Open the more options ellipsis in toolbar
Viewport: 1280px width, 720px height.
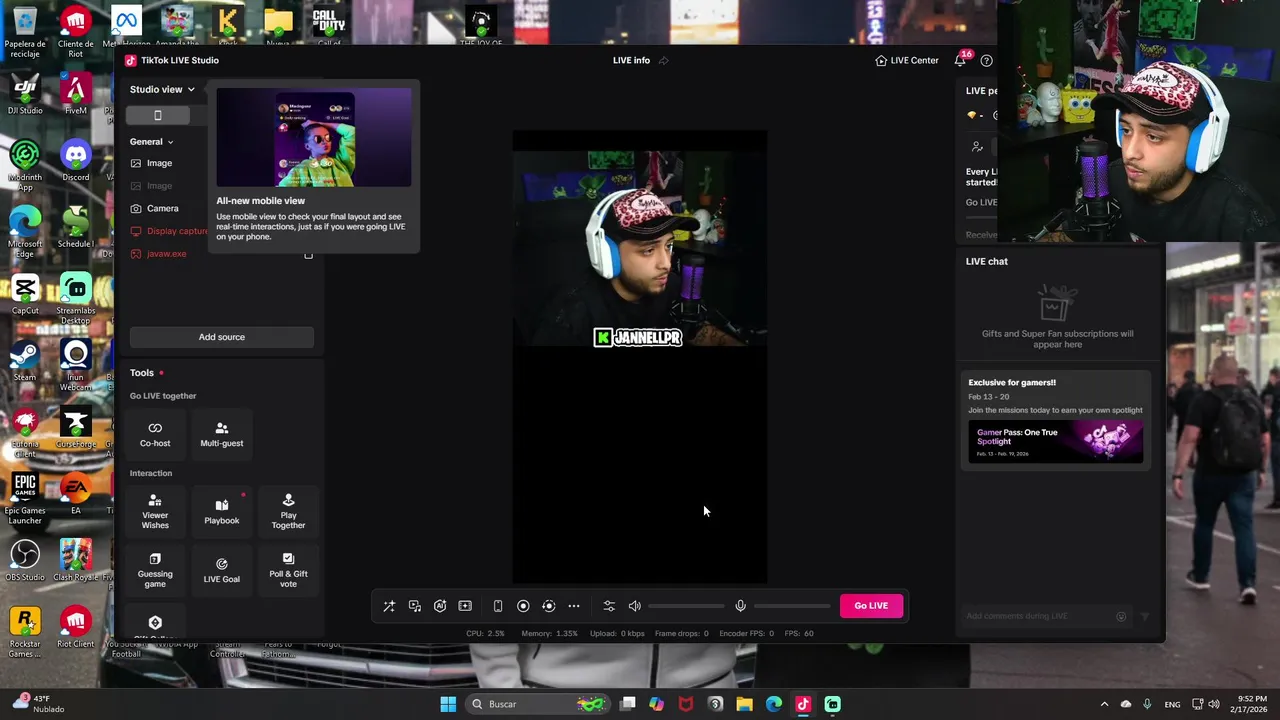574,606
